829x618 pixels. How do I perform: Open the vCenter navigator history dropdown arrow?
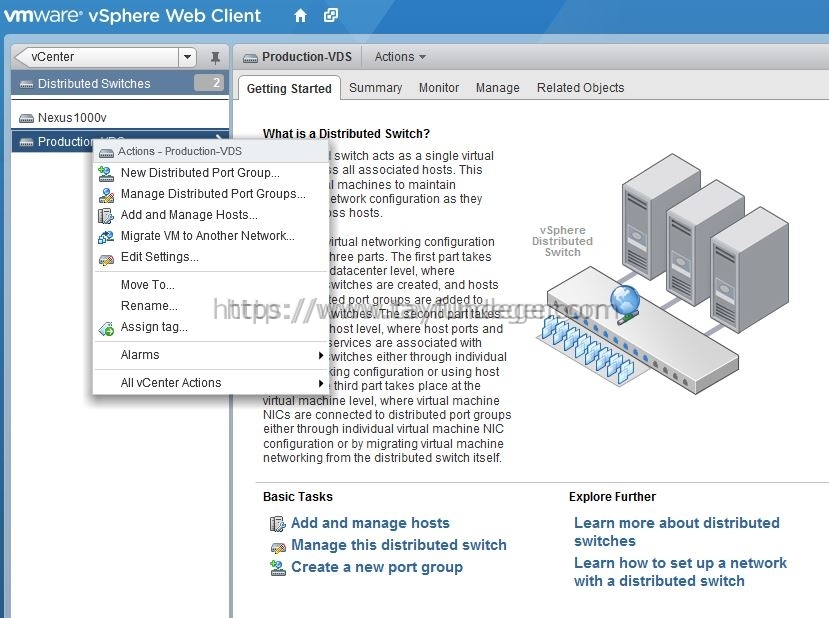(x=187, y=57)
